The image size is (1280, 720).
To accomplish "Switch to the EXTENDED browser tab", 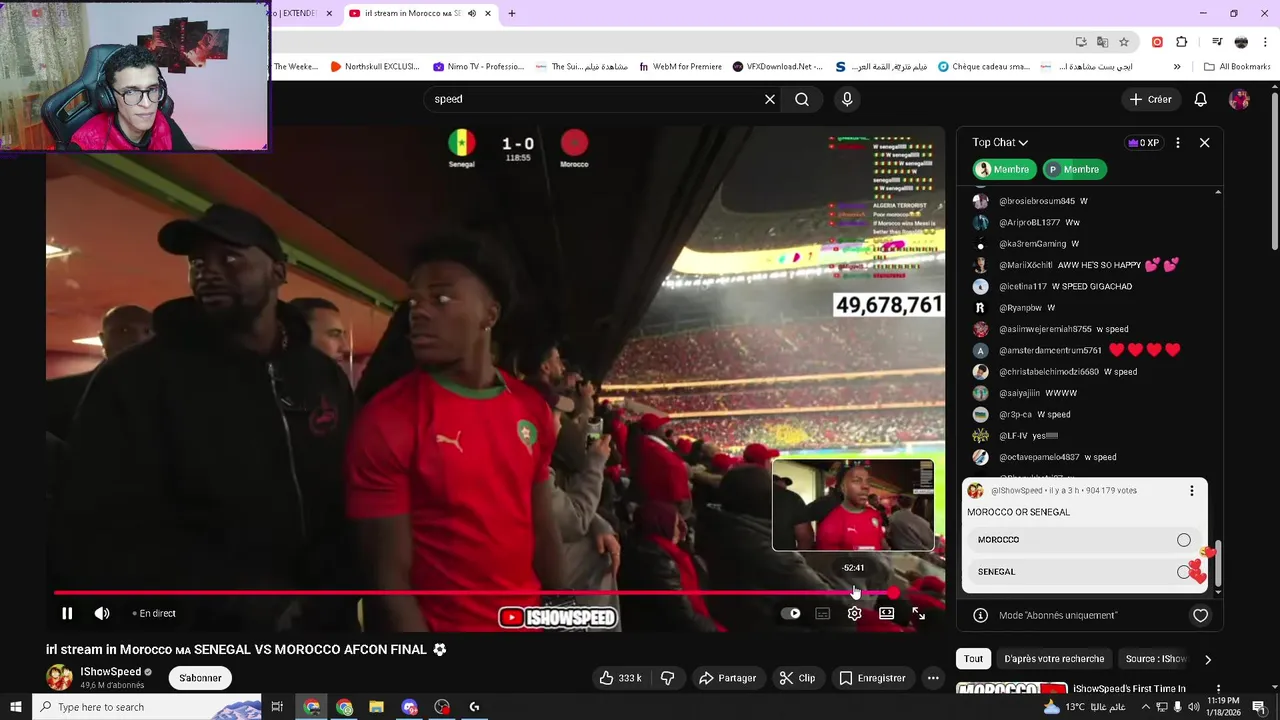I will (x=295, y=13).
